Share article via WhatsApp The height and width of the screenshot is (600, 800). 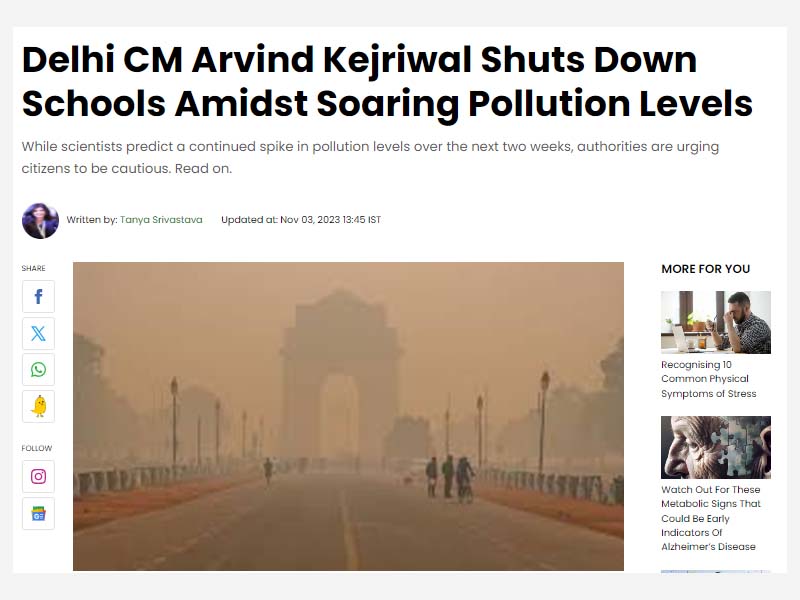click(38, 370)
